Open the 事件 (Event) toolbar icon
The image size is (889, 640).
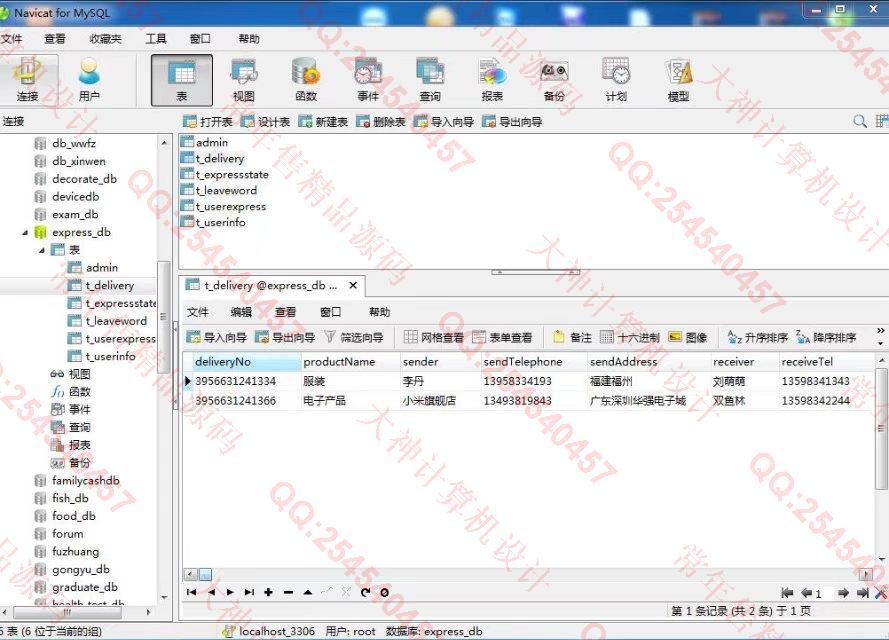click(368, 80)
